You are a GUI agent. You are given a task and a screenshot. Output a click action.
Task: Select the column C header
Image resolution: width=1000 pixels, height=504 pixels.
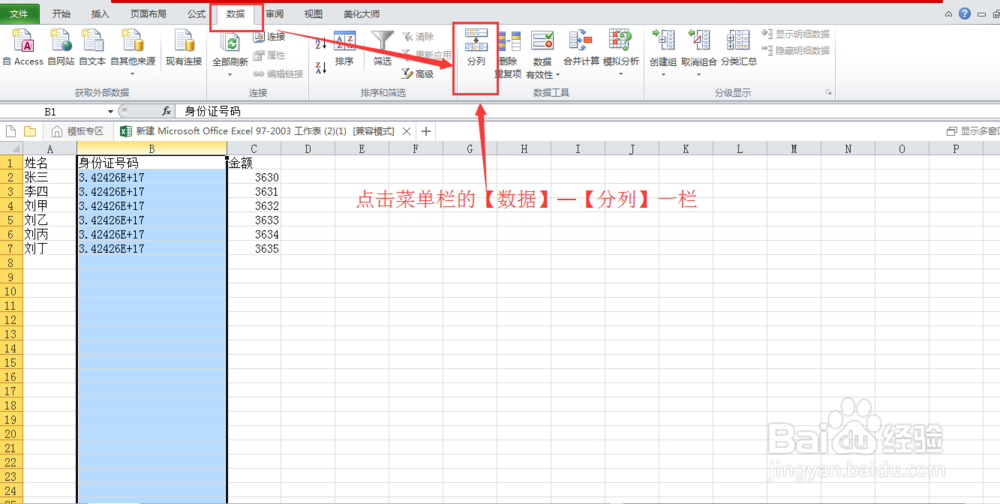[254, 149]
